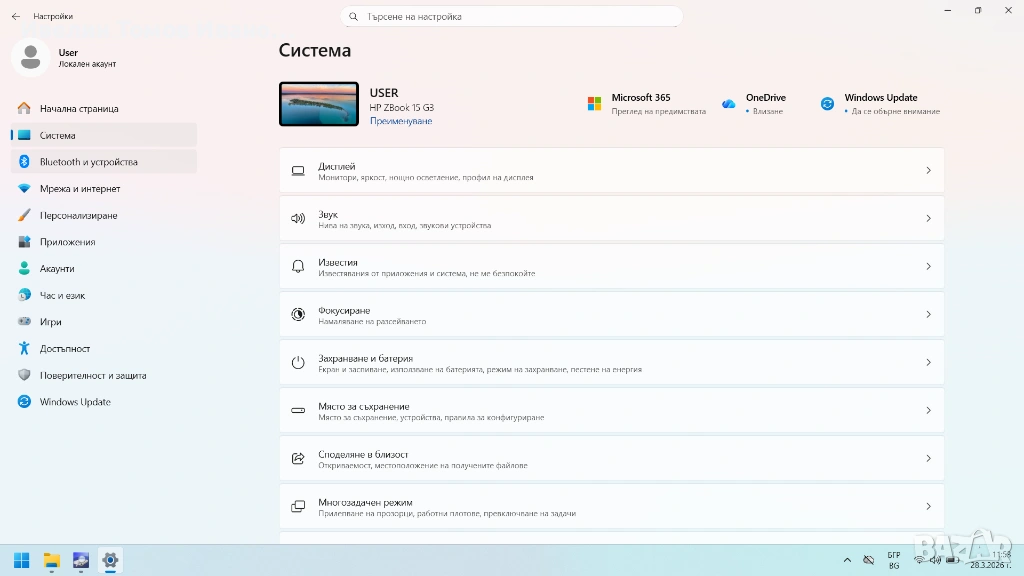Image resolution: width=1024 pixels, height=576 pixels.
Task: Show hidden system tray icons
Action: tap(847, 560)
